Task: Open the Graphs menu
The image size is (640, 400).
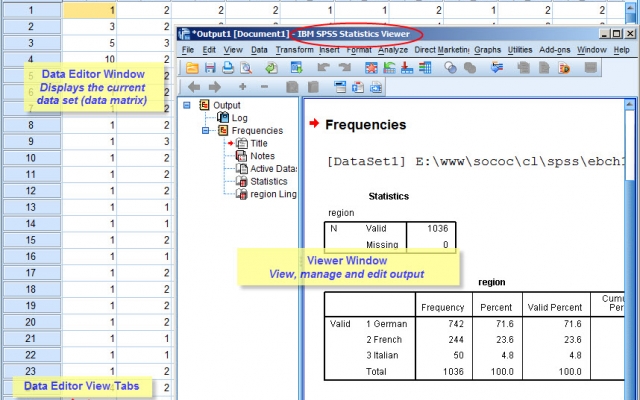Action: [x=487, y=50]
